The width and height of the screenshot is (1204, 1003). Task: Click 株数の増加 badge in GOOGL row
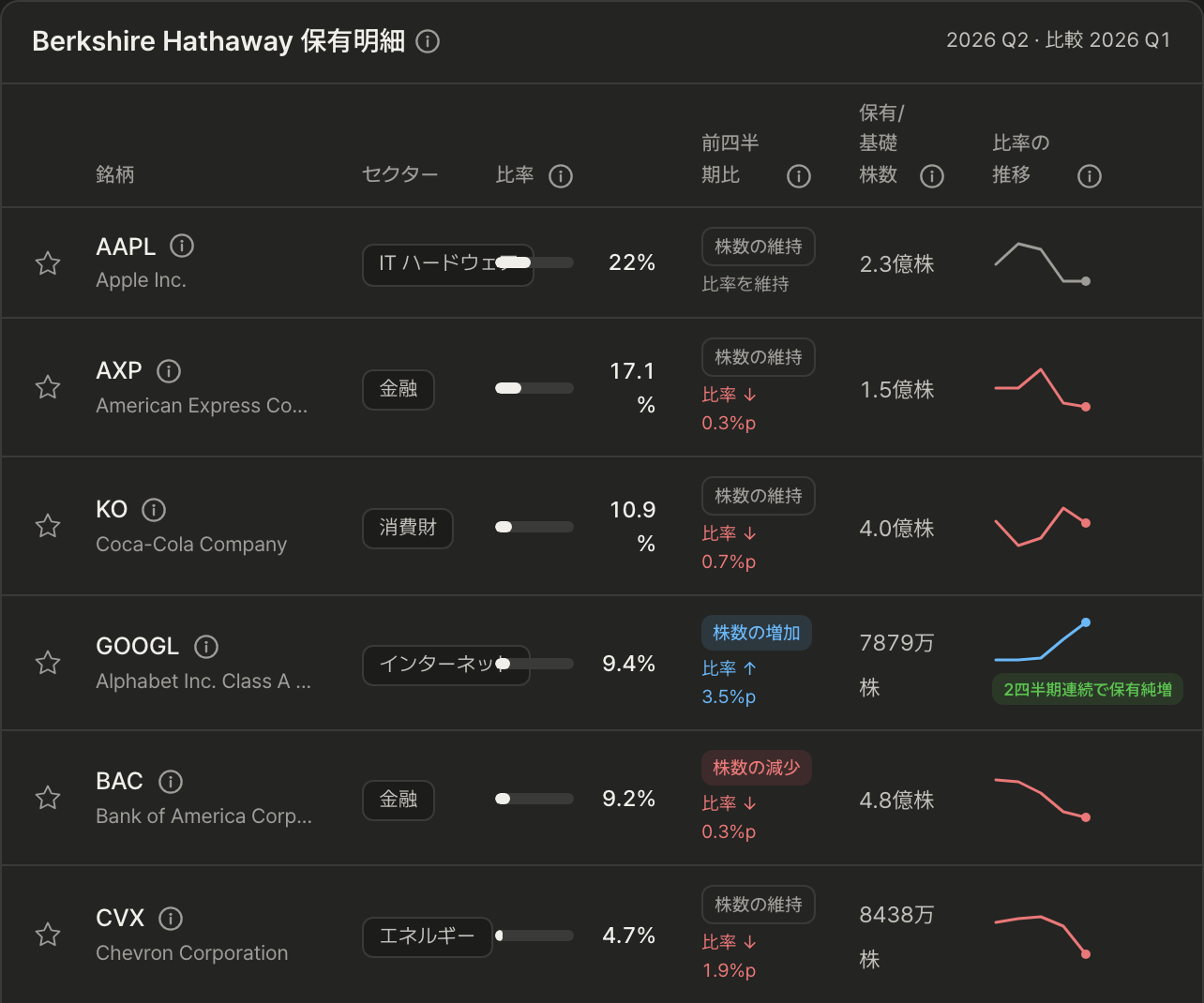click(x=757, y=633)
